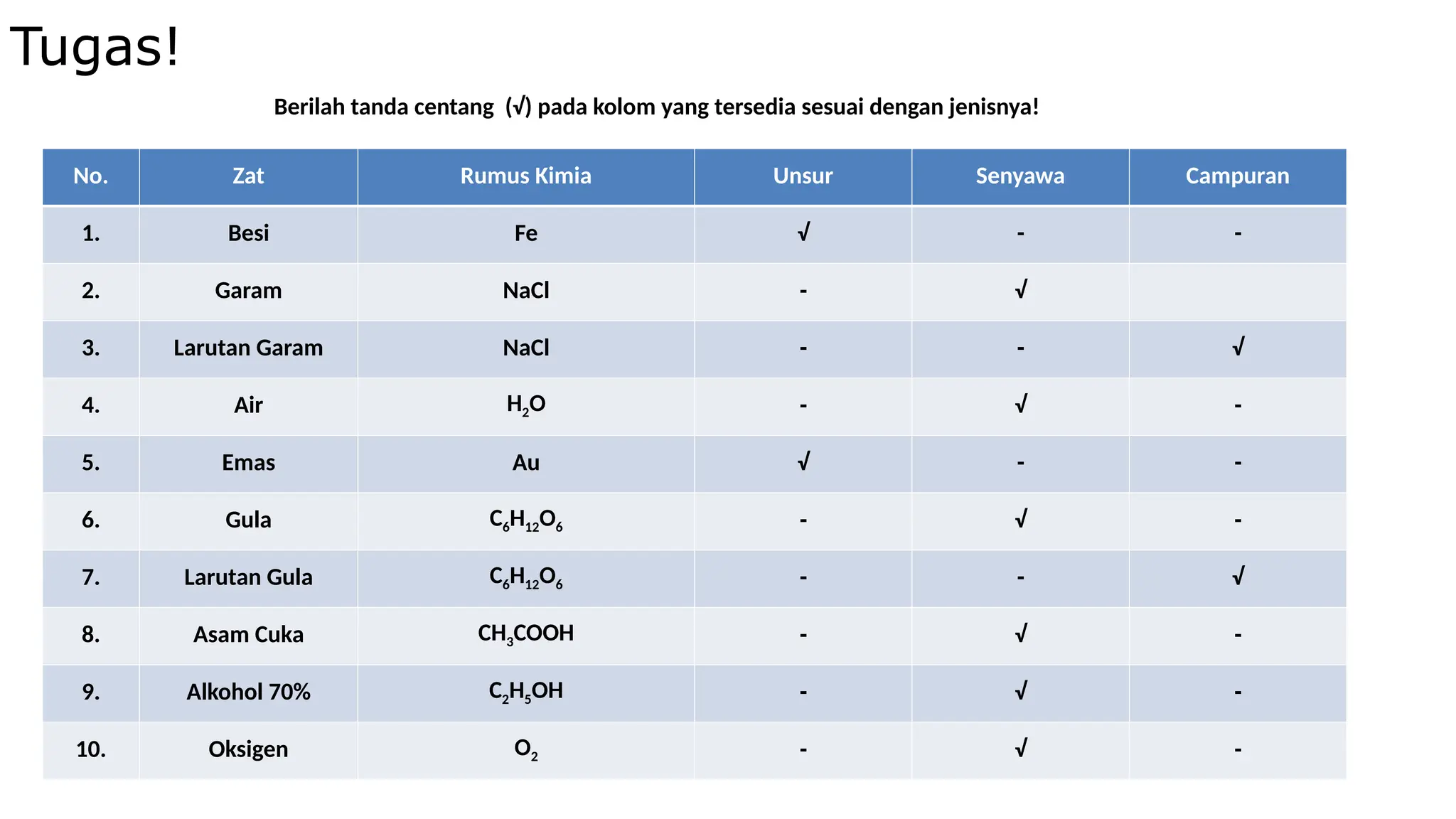The height and width of the screenshot is (819, 1456).
Task: Click the empty Campuran cell for Garam
Action: [x=1238, y=292]
